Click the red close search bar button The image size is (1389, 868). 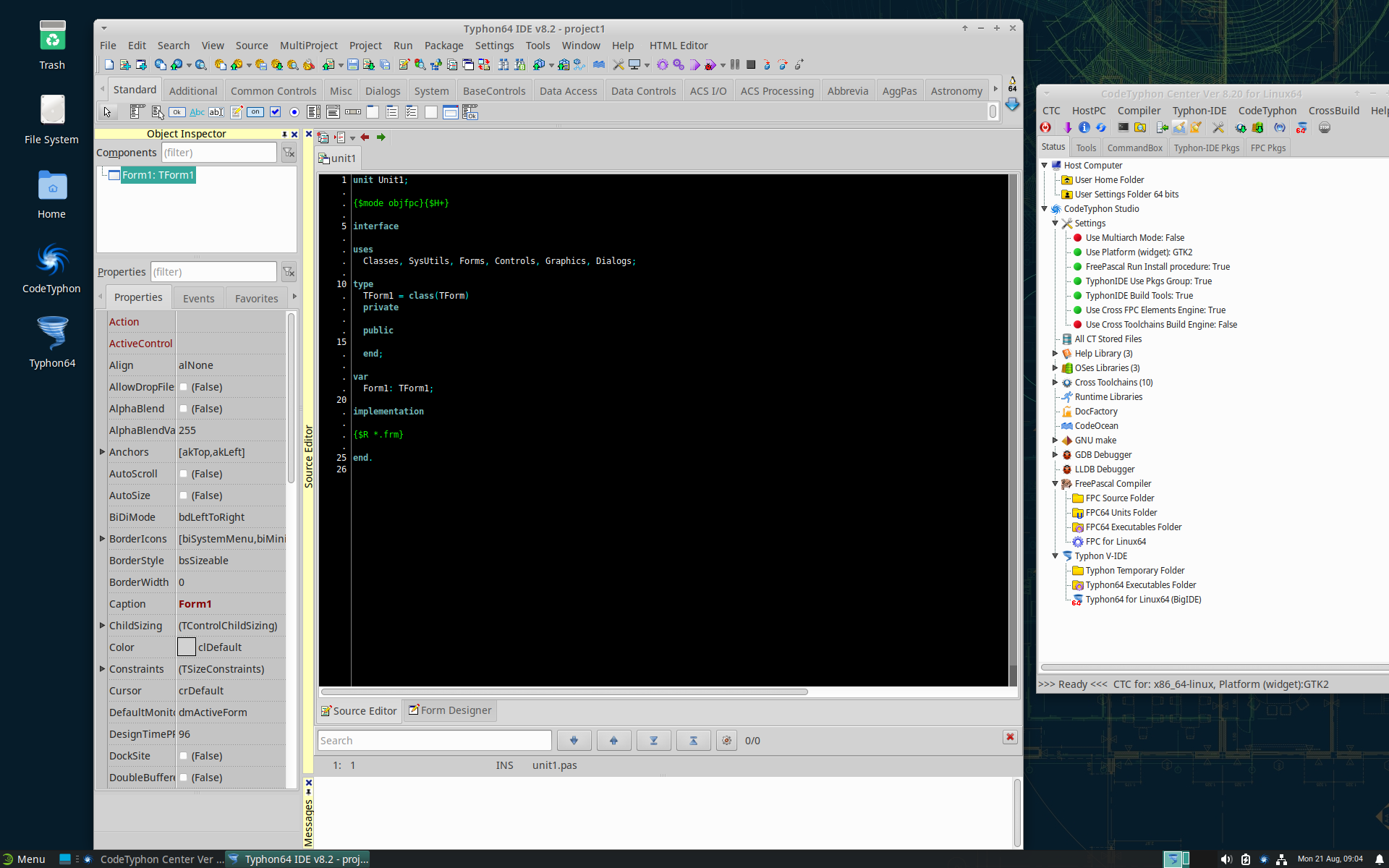(1010, 737)
